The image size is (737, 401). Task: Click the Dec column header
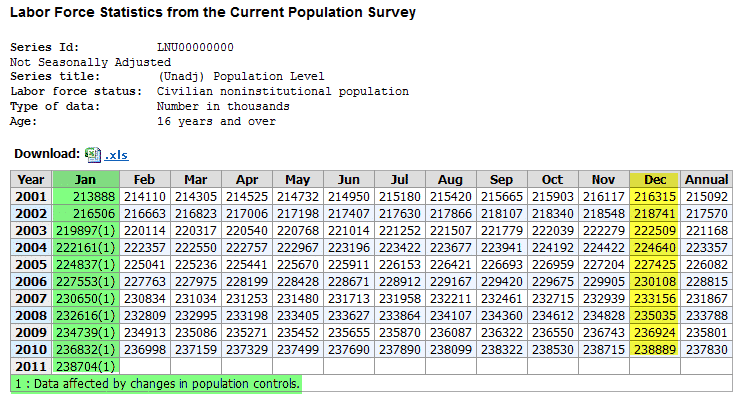[655, 179]
